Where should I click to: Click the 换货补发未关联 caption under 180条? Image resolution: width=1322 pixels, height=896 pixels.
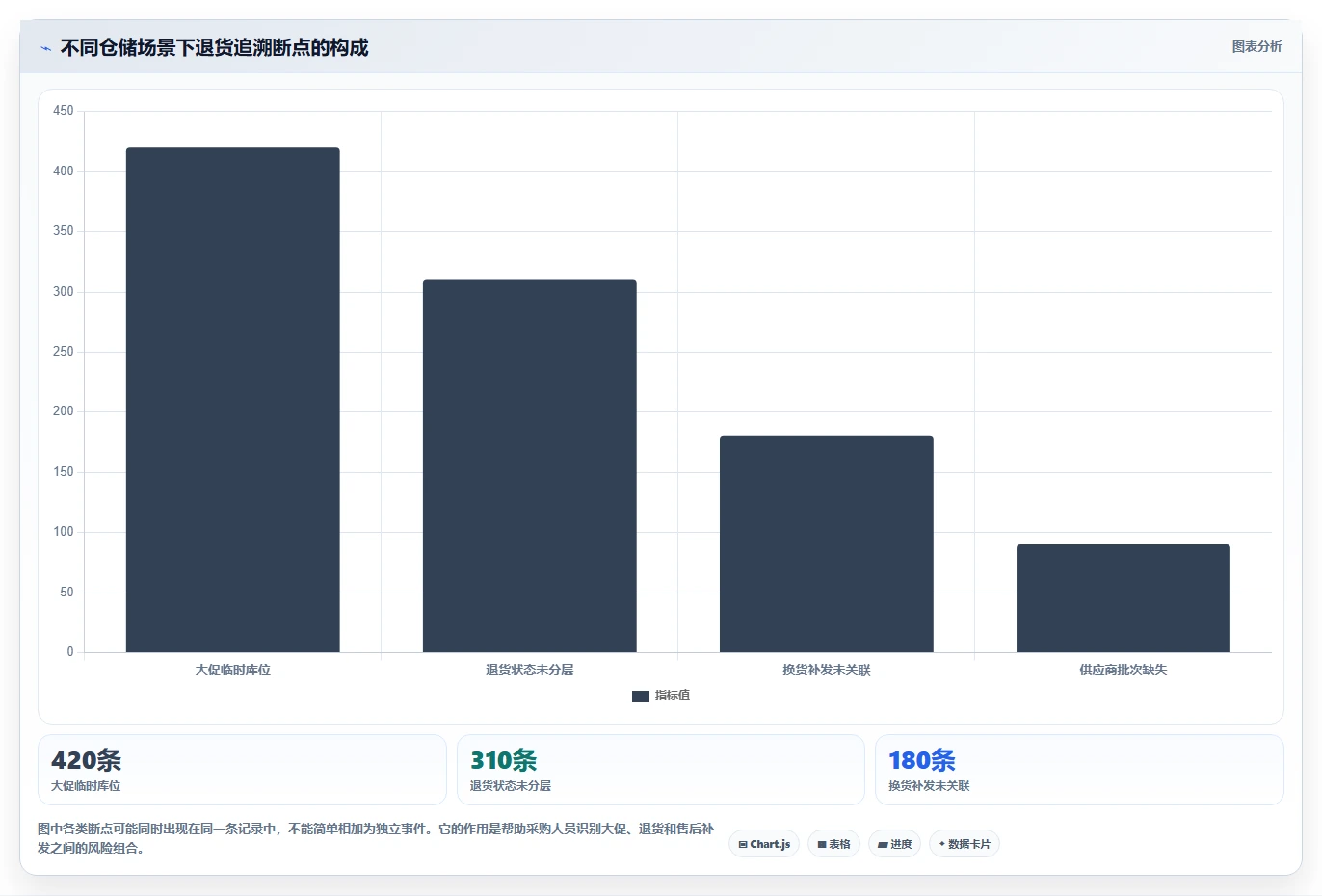pyautogui.click(x=929, y=786)
